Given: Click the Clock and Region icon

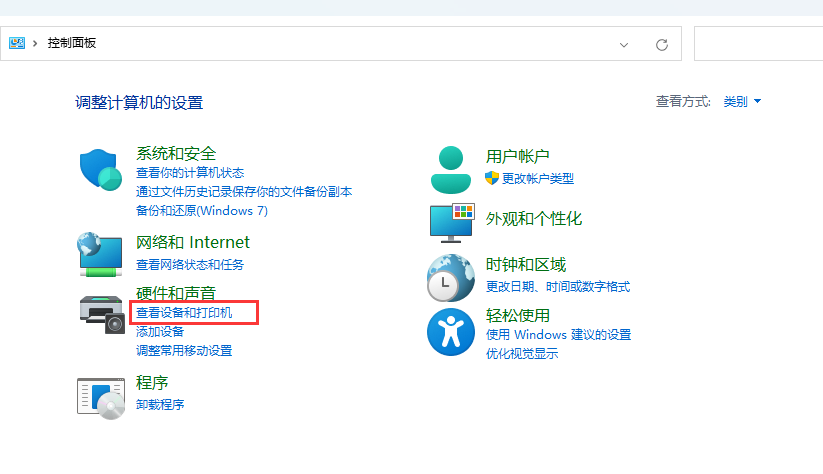Looking at the screenshot, I should [x=451, y=277].
